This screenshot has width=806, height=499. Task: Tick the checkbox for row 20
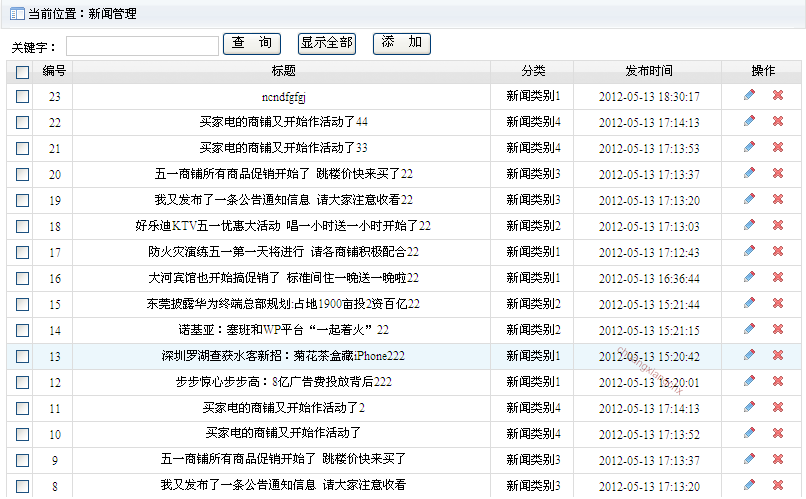(22, 175)
